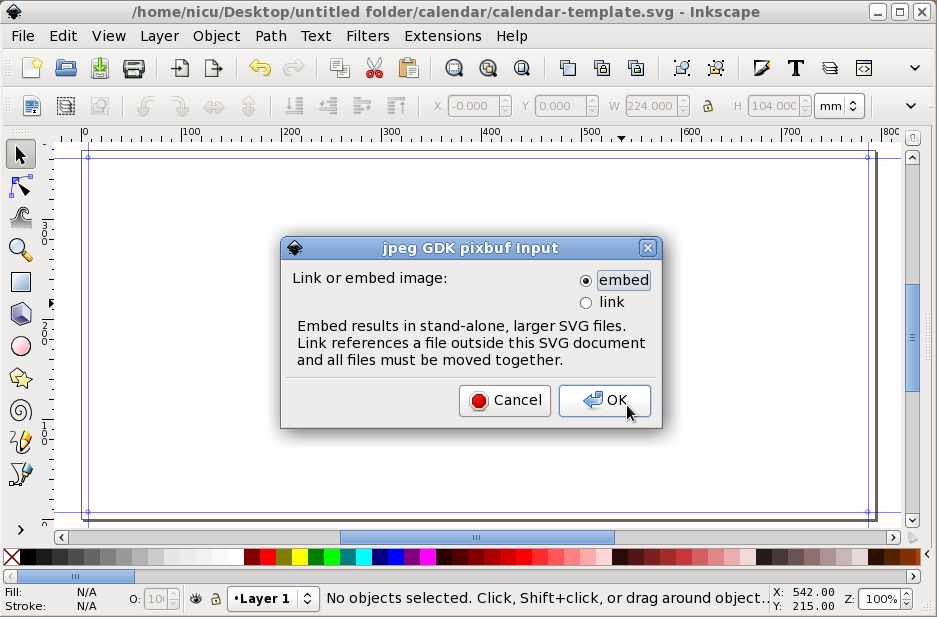
Task: Paste from clipboard icon
Action: pyautogui.click(x=408, y=68)
